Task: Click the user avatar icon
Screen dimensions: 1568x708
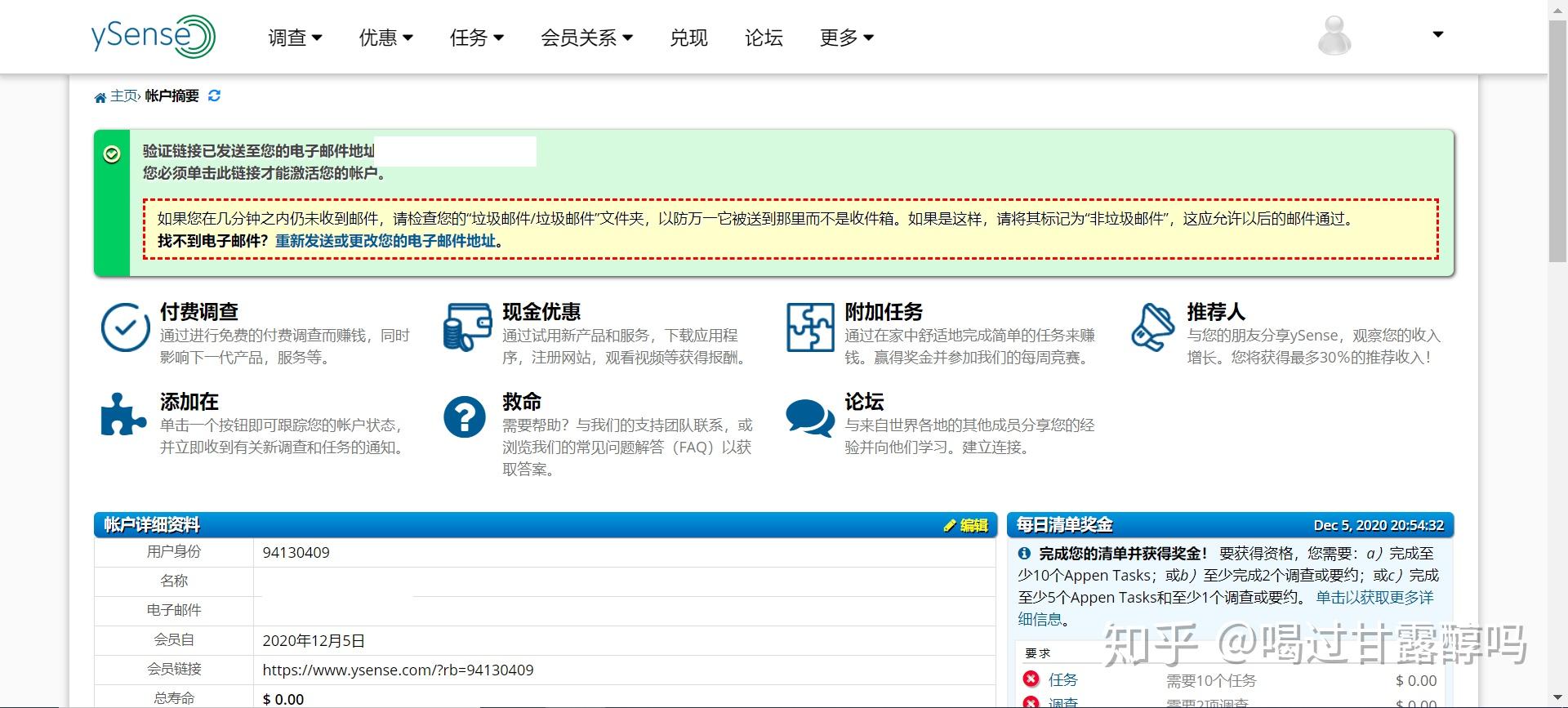Action: [x=1334, y=36]
